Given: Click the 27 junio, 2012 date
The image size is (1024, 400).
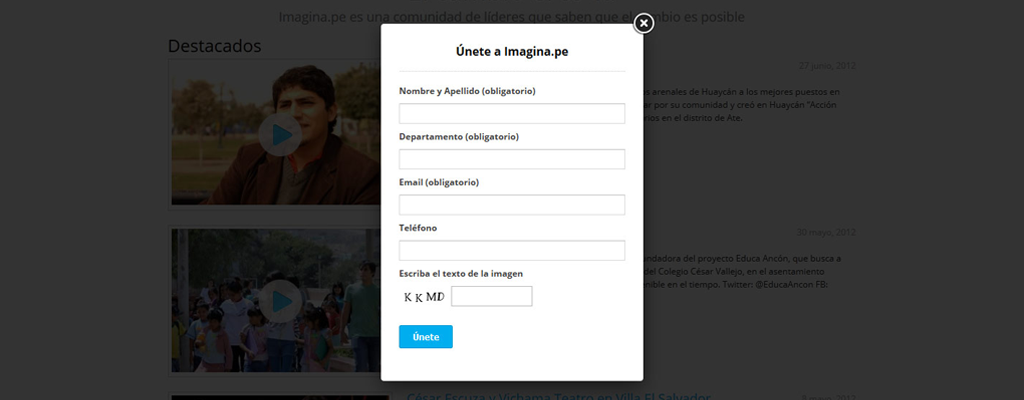Looking at the screenshot, I should [x=827, y=65].
